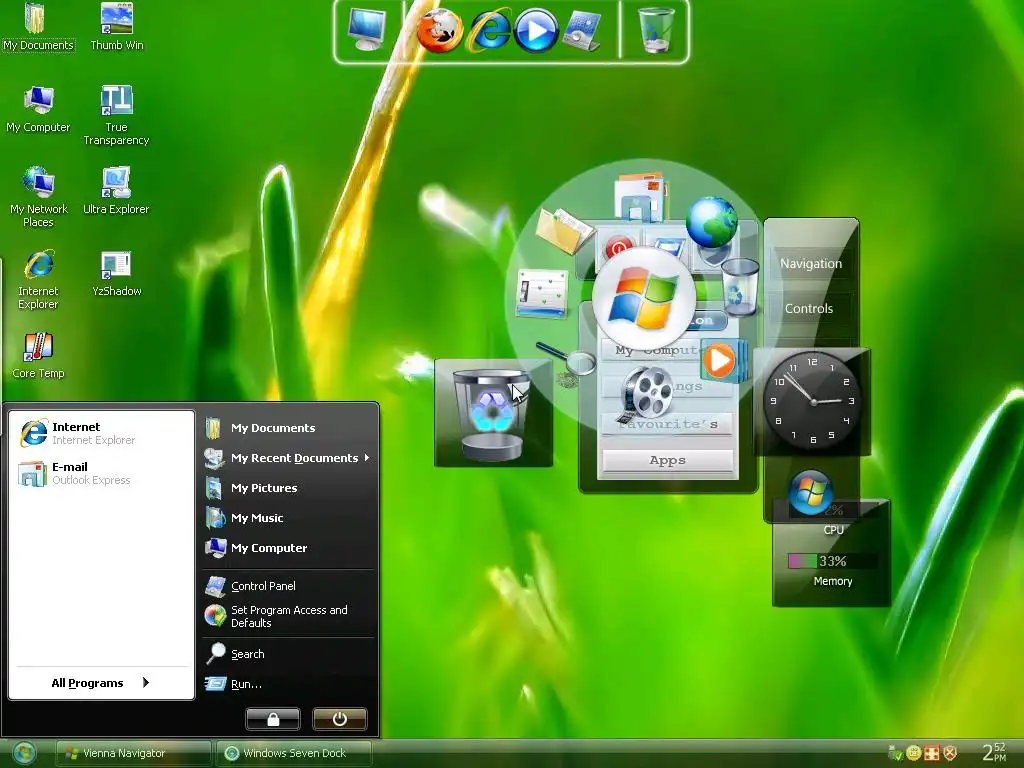This screenshot has height=768, width=1024.
Task: Open My Music in the Start menu
Action: 289,518
